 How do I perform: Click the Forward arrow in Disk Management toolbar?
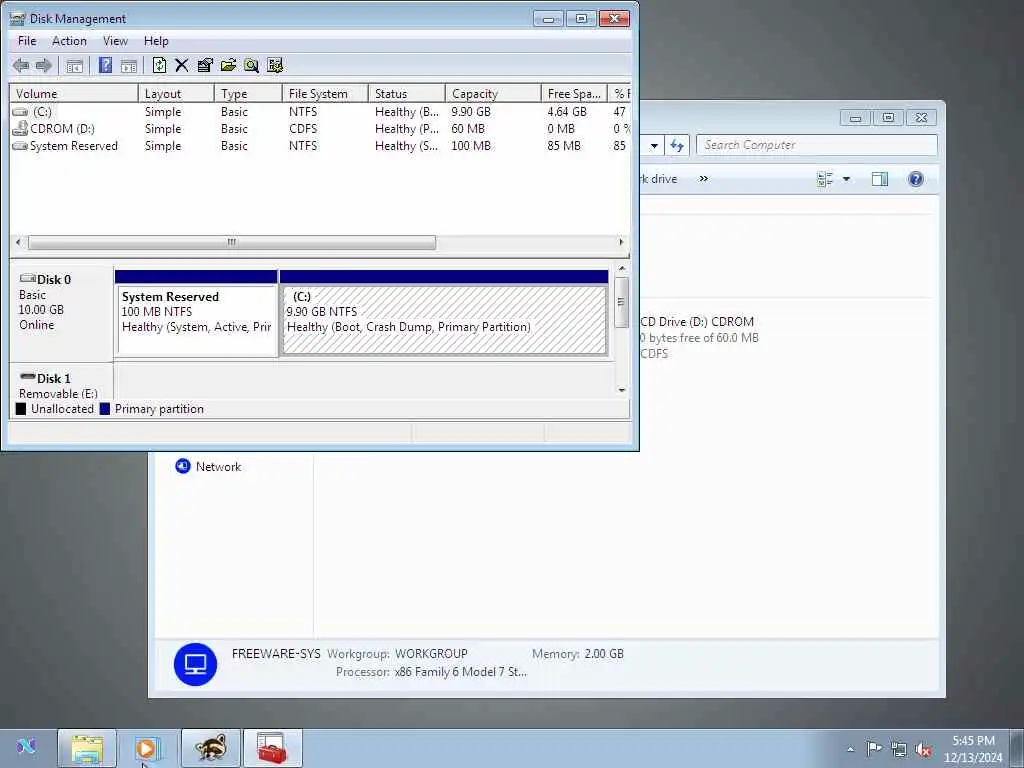[44, 65]
